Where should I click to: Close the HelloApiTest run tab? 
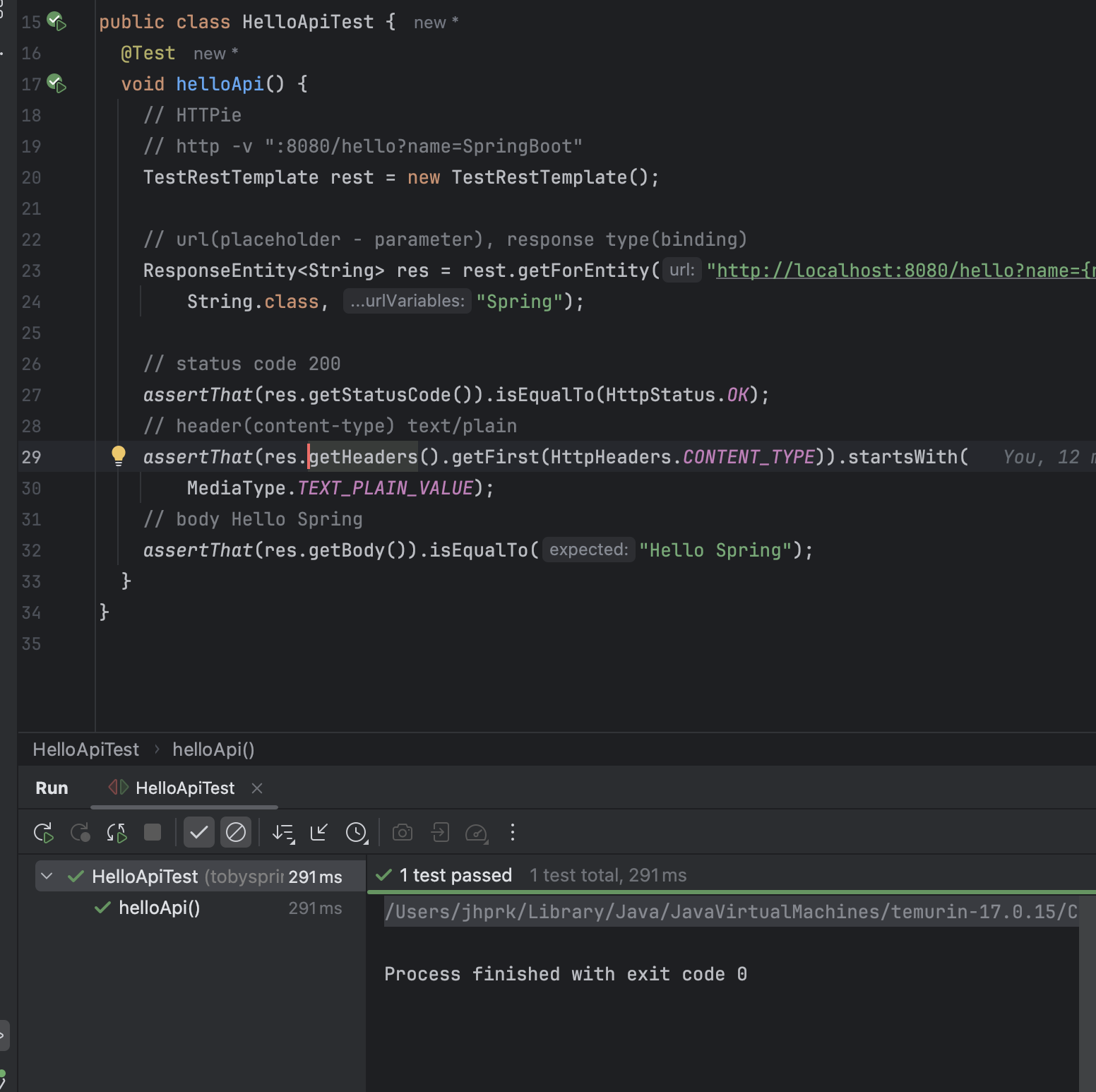257,788
